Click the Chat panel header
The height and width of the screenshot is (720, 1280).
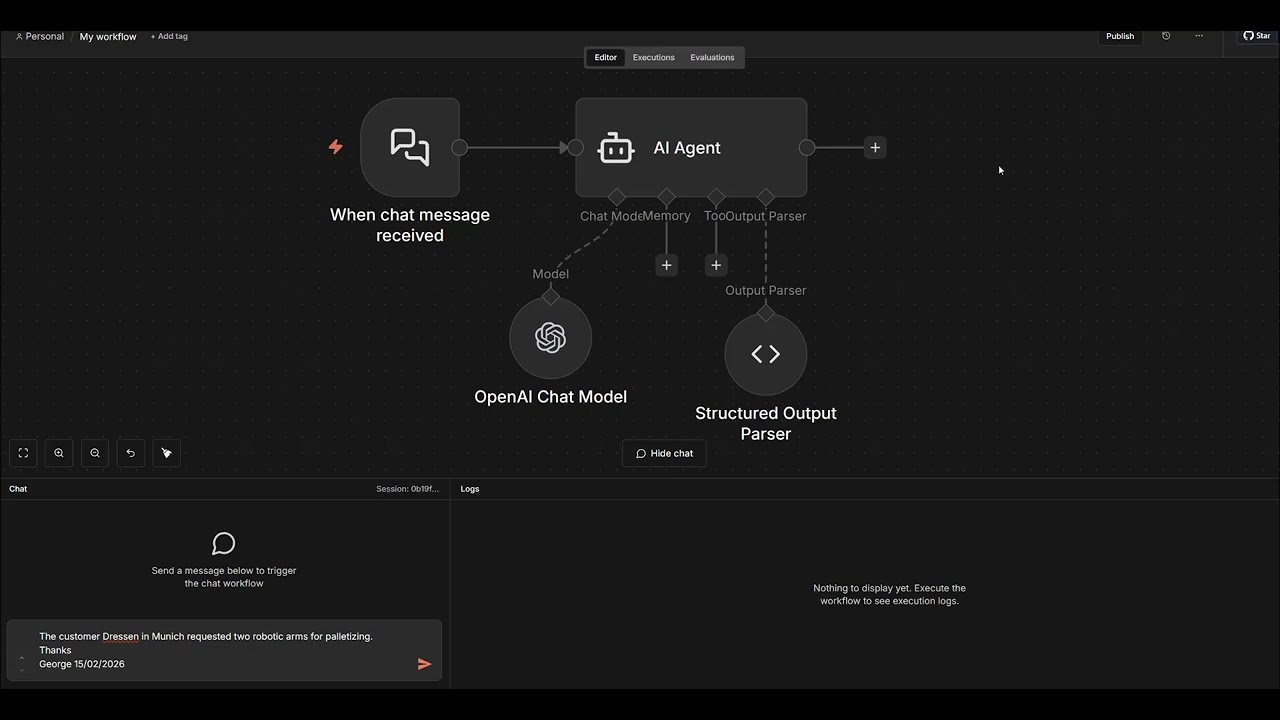tap(18, 489)
